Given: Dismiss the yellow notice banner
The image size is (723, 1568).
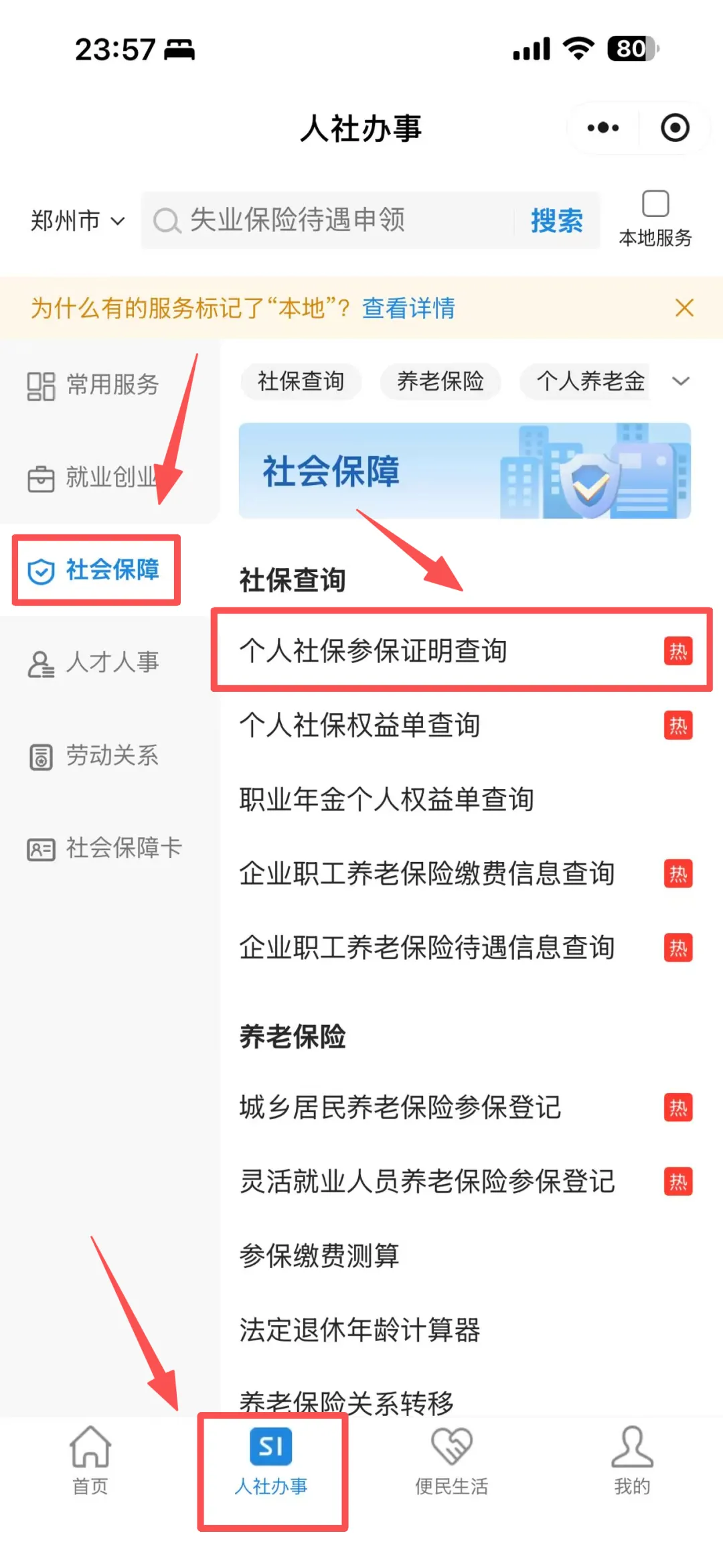Looking at the screenshot, I should click(x=684, y=307).
